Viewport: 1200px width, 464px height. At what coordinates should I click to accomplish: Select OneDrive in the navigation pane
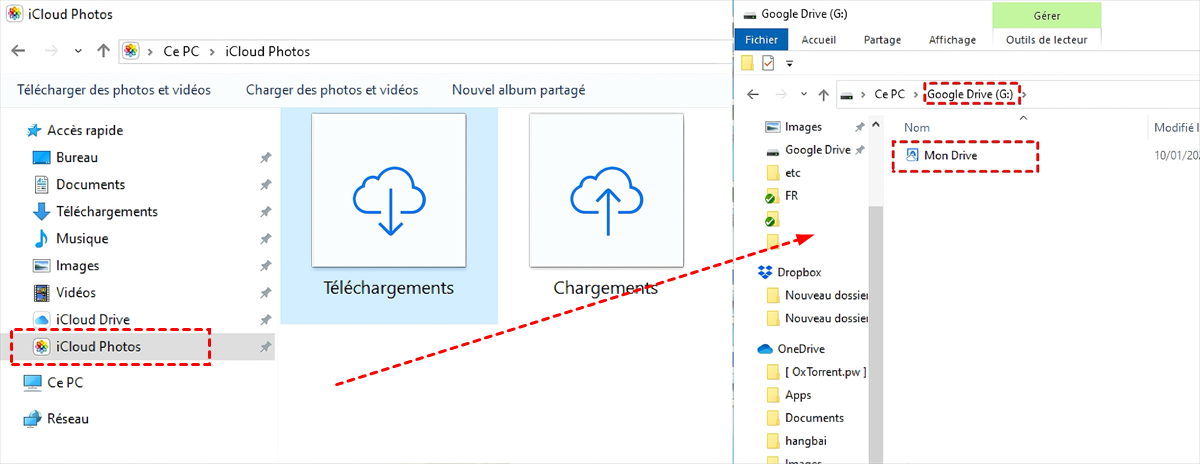point(804,349)
